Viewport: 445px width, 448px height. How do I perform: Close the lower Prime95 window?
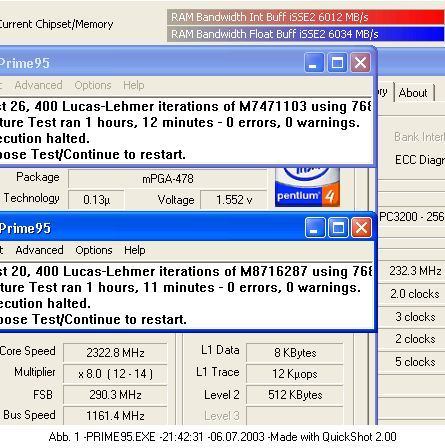click(x=361, y=228)
